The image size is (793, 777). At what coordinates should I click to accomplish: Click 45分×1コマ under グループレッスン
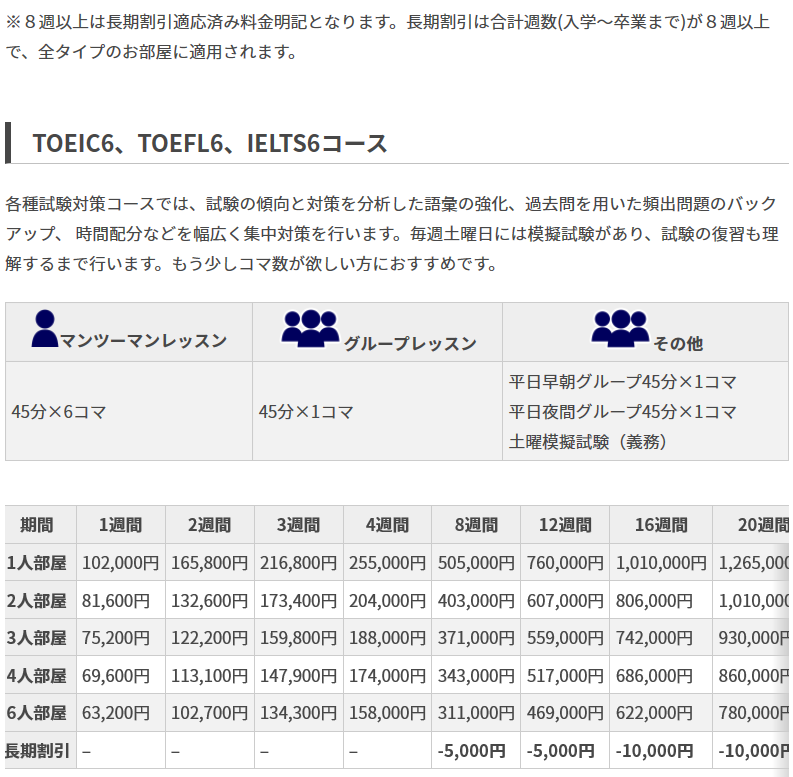point(306,411)
